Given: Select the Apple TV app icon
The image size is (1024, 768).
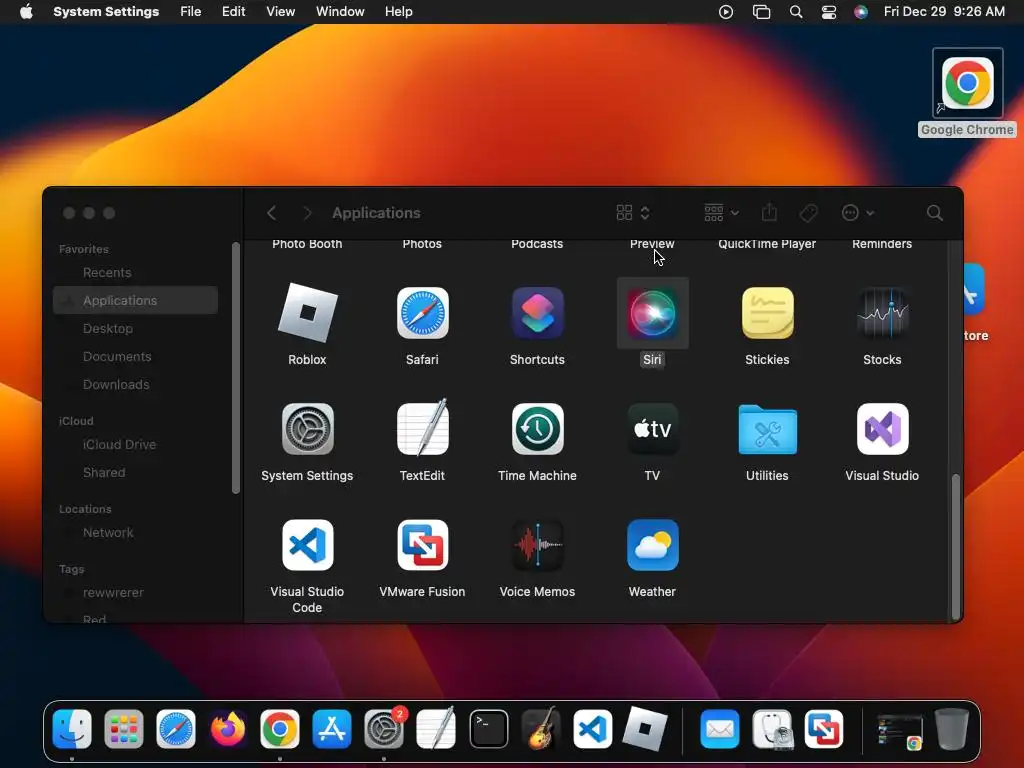Looking at the screenshot, I should (652, 429).
